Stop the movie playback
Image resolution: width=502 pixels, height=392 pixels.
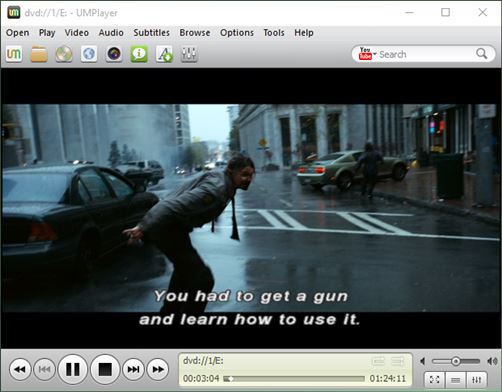[x=105, y=369]
